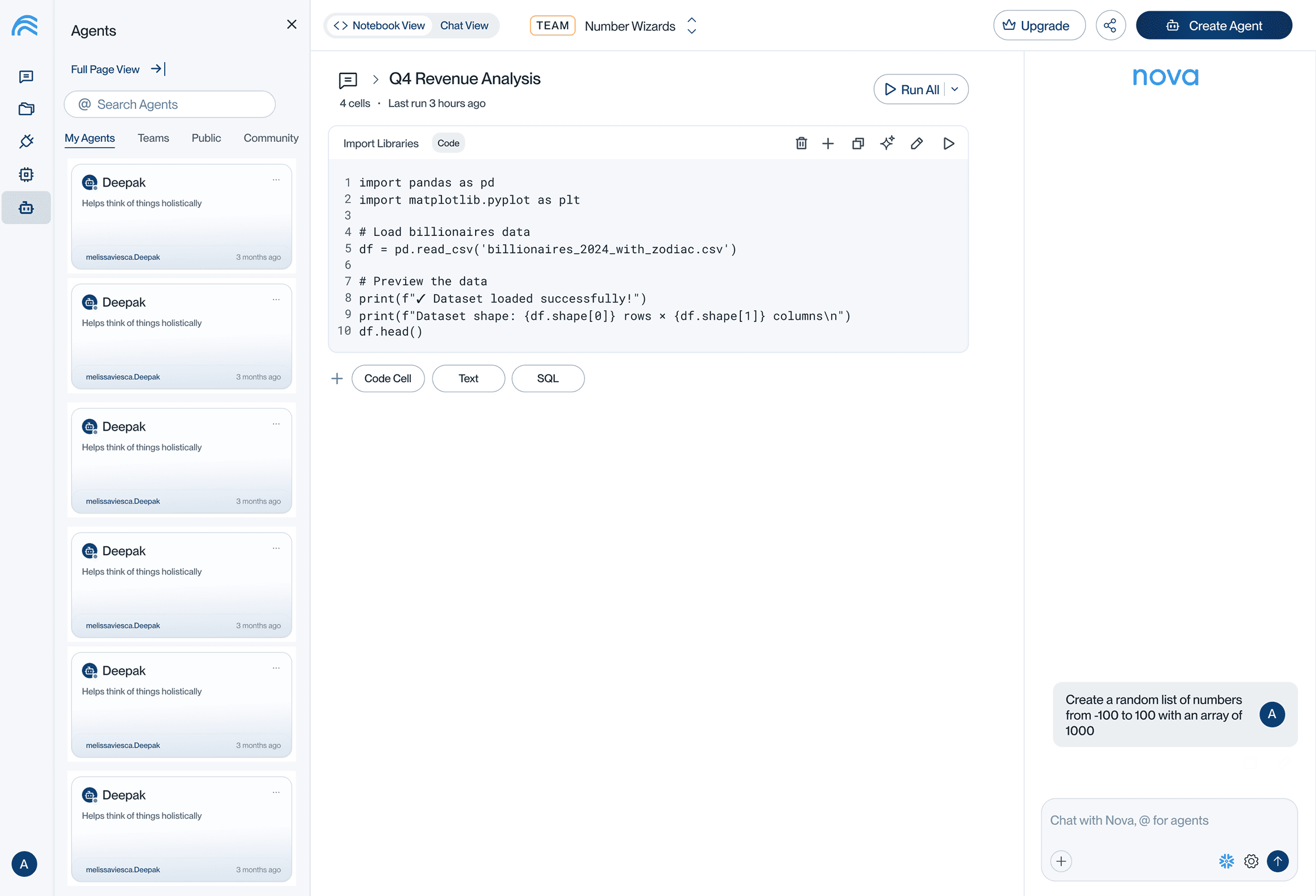1316x896 pixels.
Task: Switch to Chat View toggle
Action: tap(464, 25)
